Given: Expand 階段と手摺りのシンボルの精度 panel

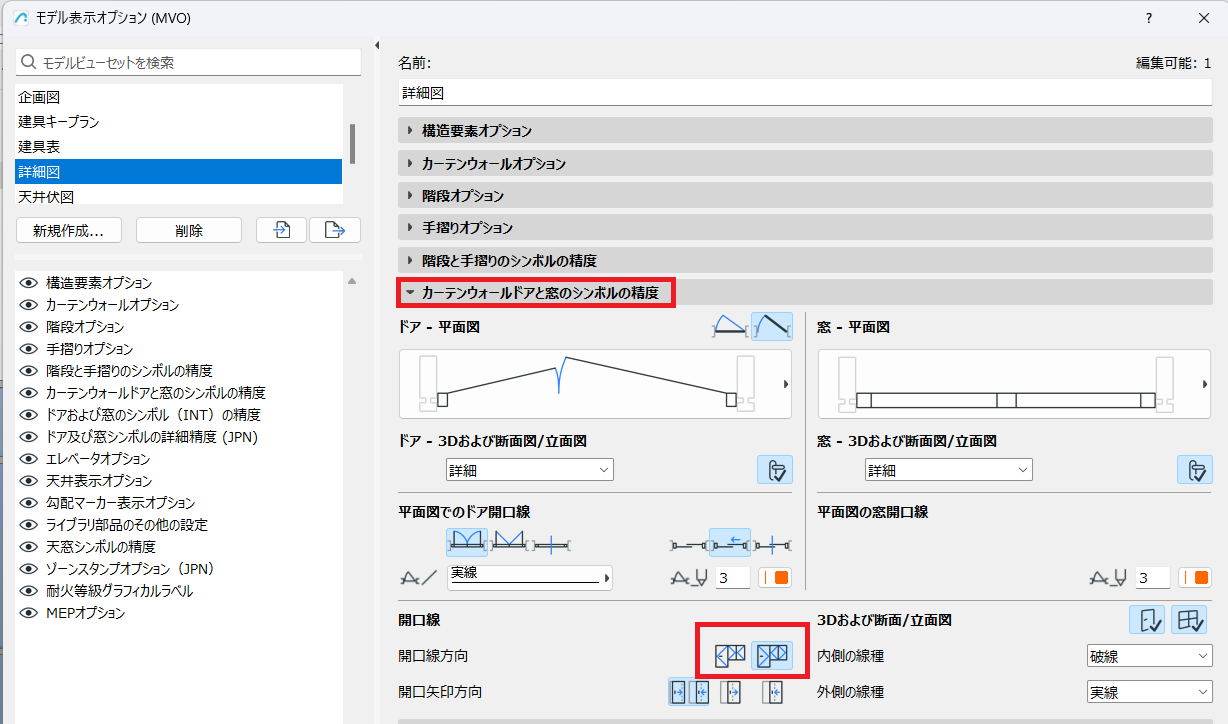Looking at the screenshot, I should [805, 260].
